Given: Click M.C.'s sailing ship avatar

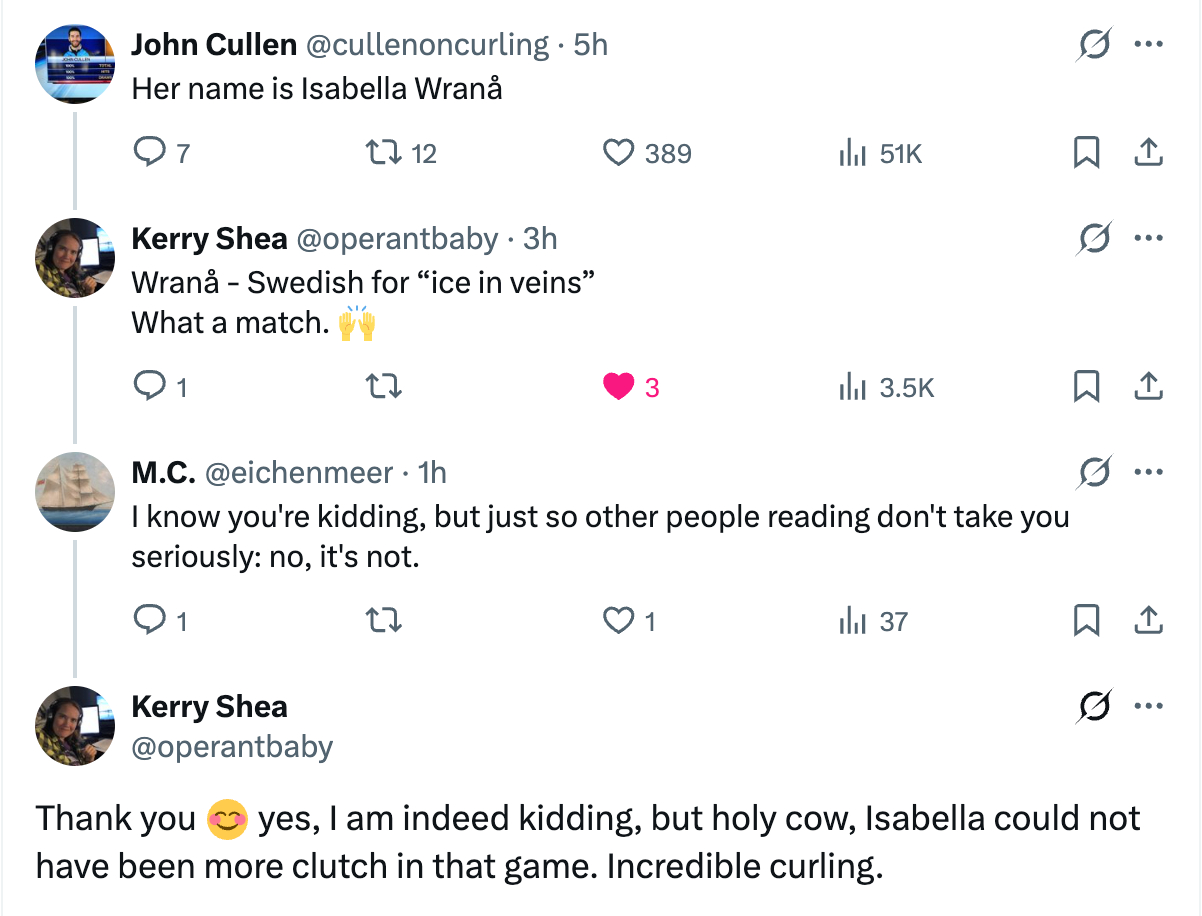Looking at the screenshot, I should (x=75, y=491).
